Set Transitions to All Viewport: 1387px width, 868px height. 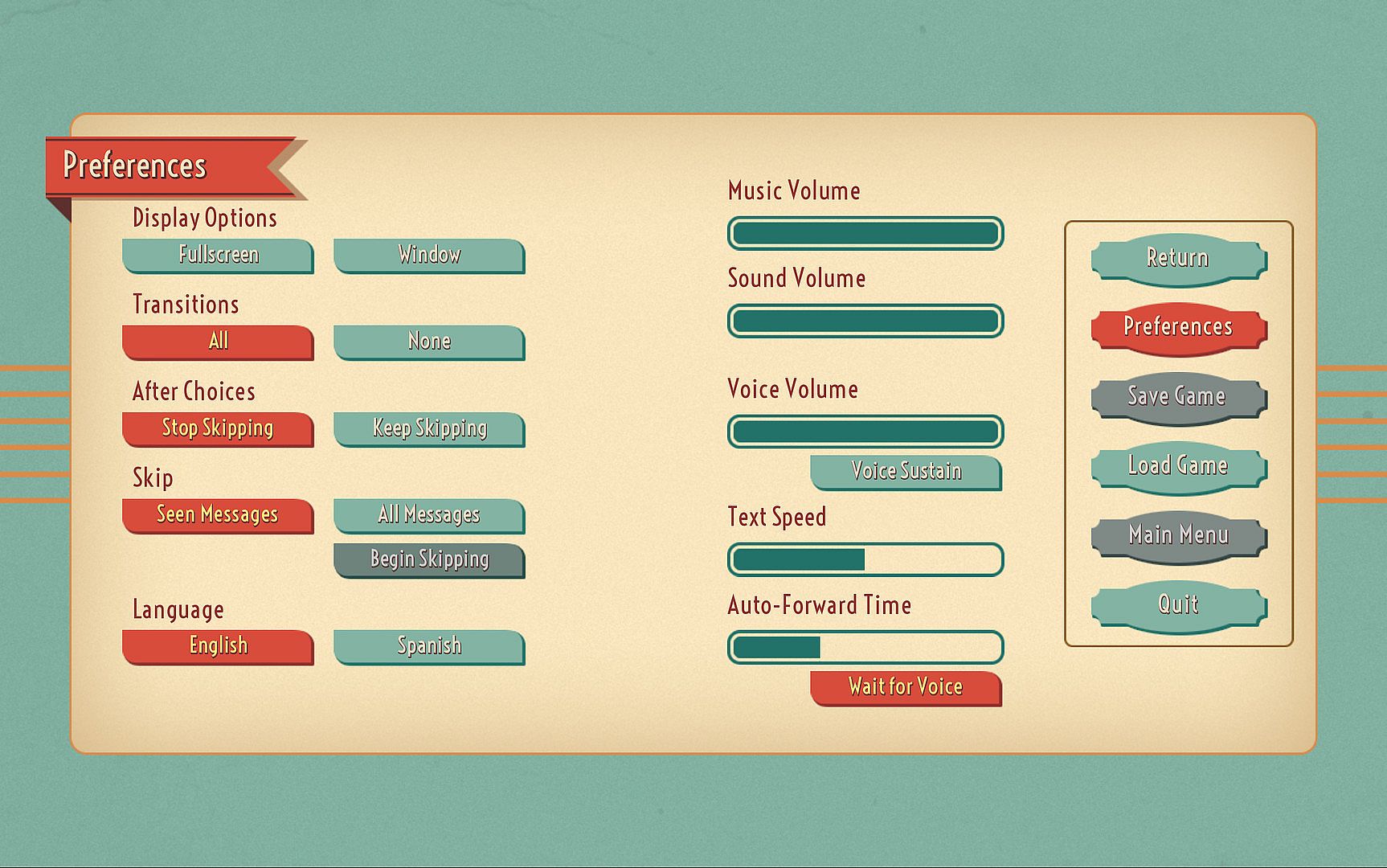click(x=218, y=342)
